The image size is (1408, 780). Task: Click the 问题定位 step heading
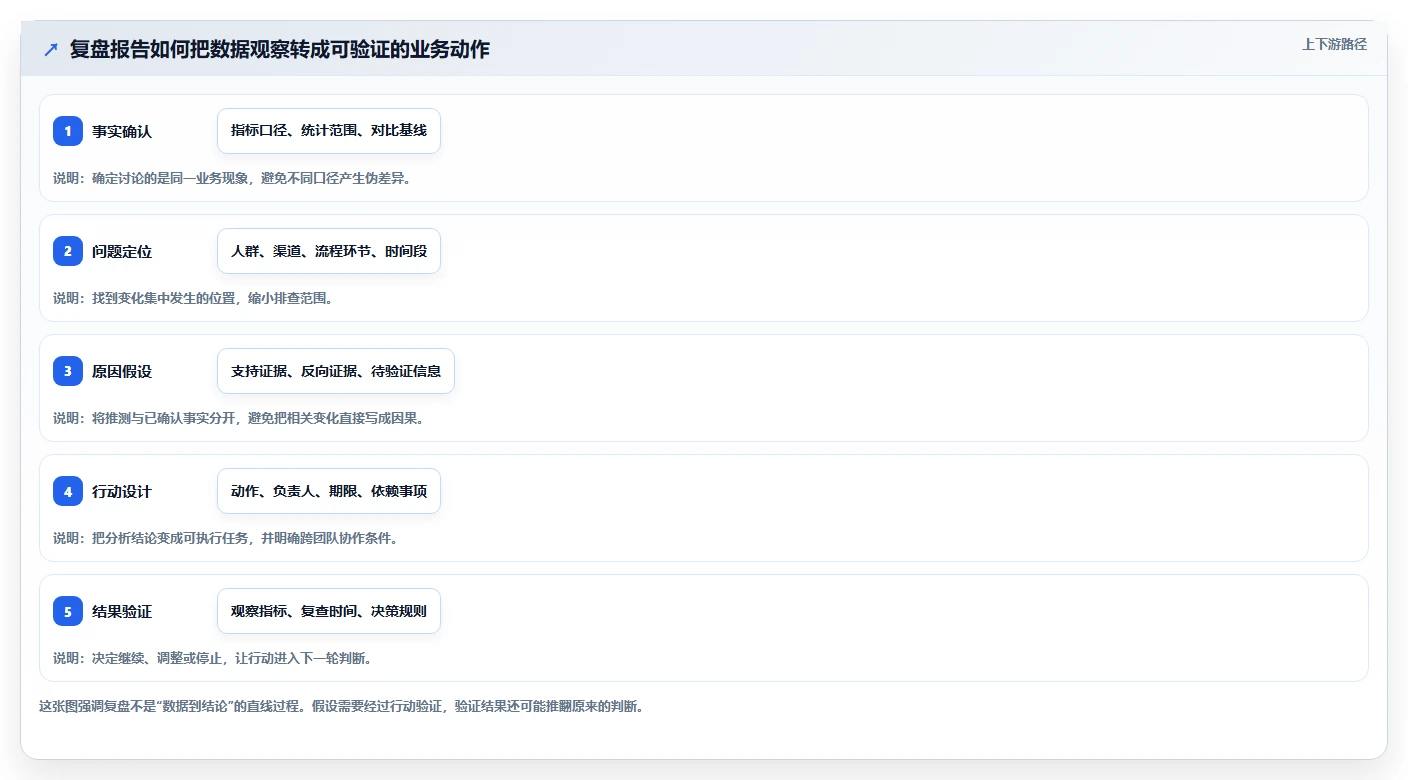click(122, 251)
